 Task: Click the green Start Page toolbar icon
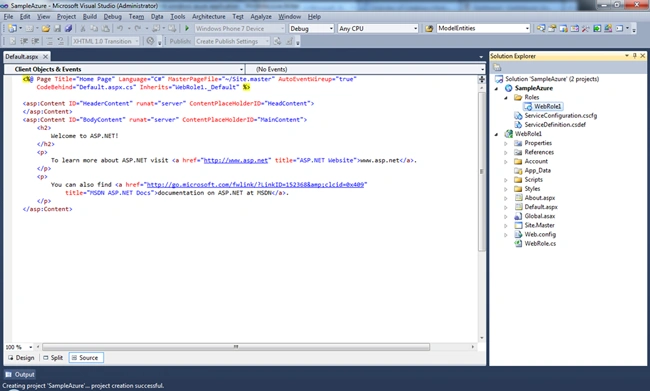pos(597,29)
